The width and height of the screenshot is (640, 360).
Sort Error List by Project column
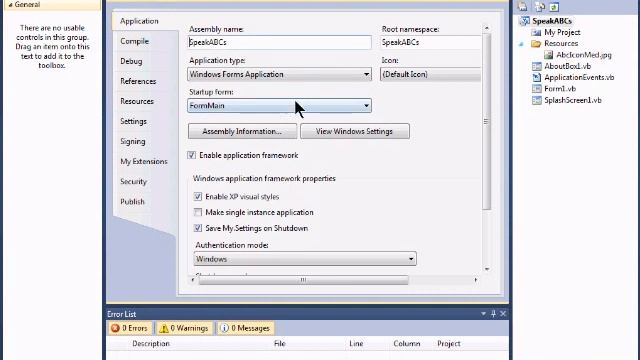tap(449, 344)
